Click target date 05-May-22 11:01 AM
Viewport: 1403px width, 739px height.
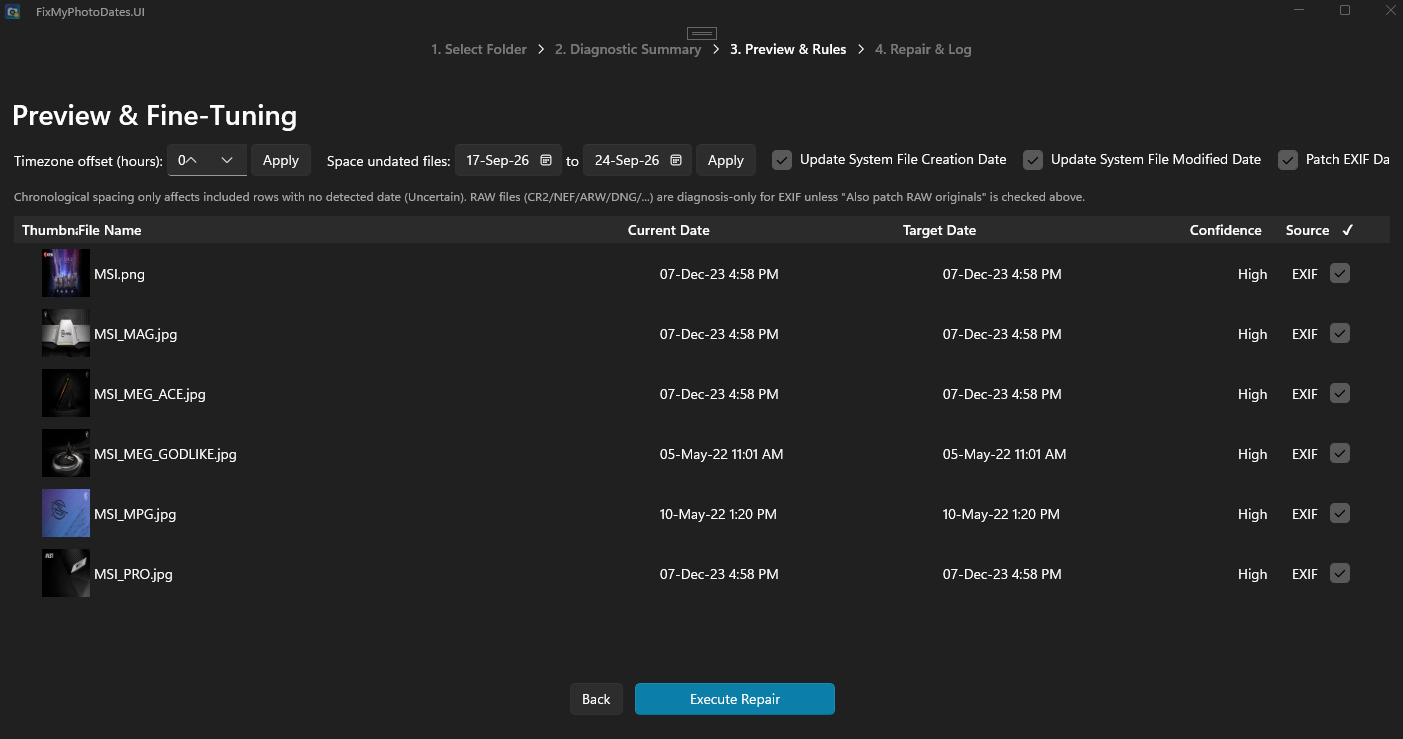click(x=1004, y=454)
